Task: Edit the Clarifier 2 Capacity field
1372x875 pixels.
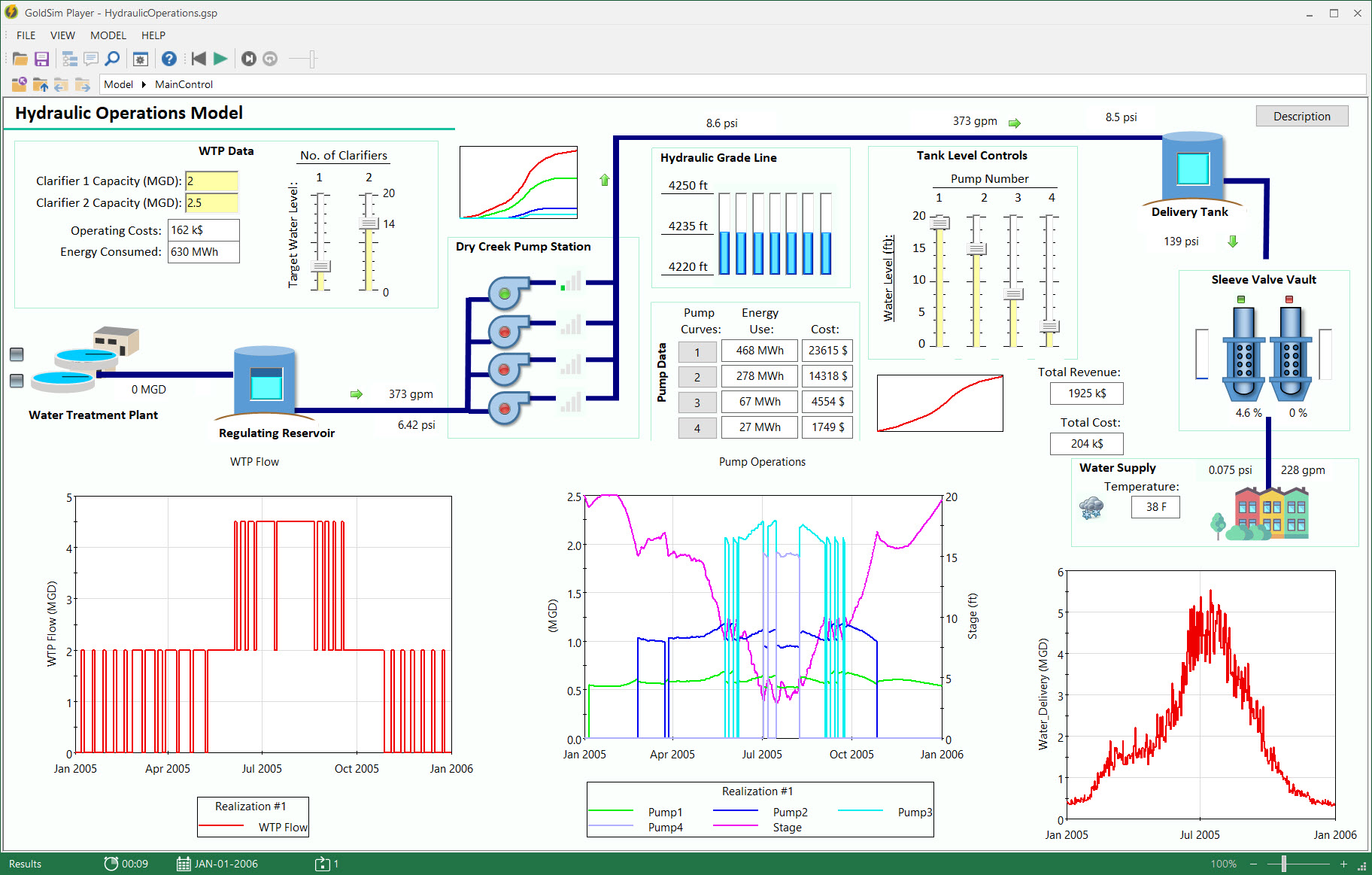Action: coord(212,203)
